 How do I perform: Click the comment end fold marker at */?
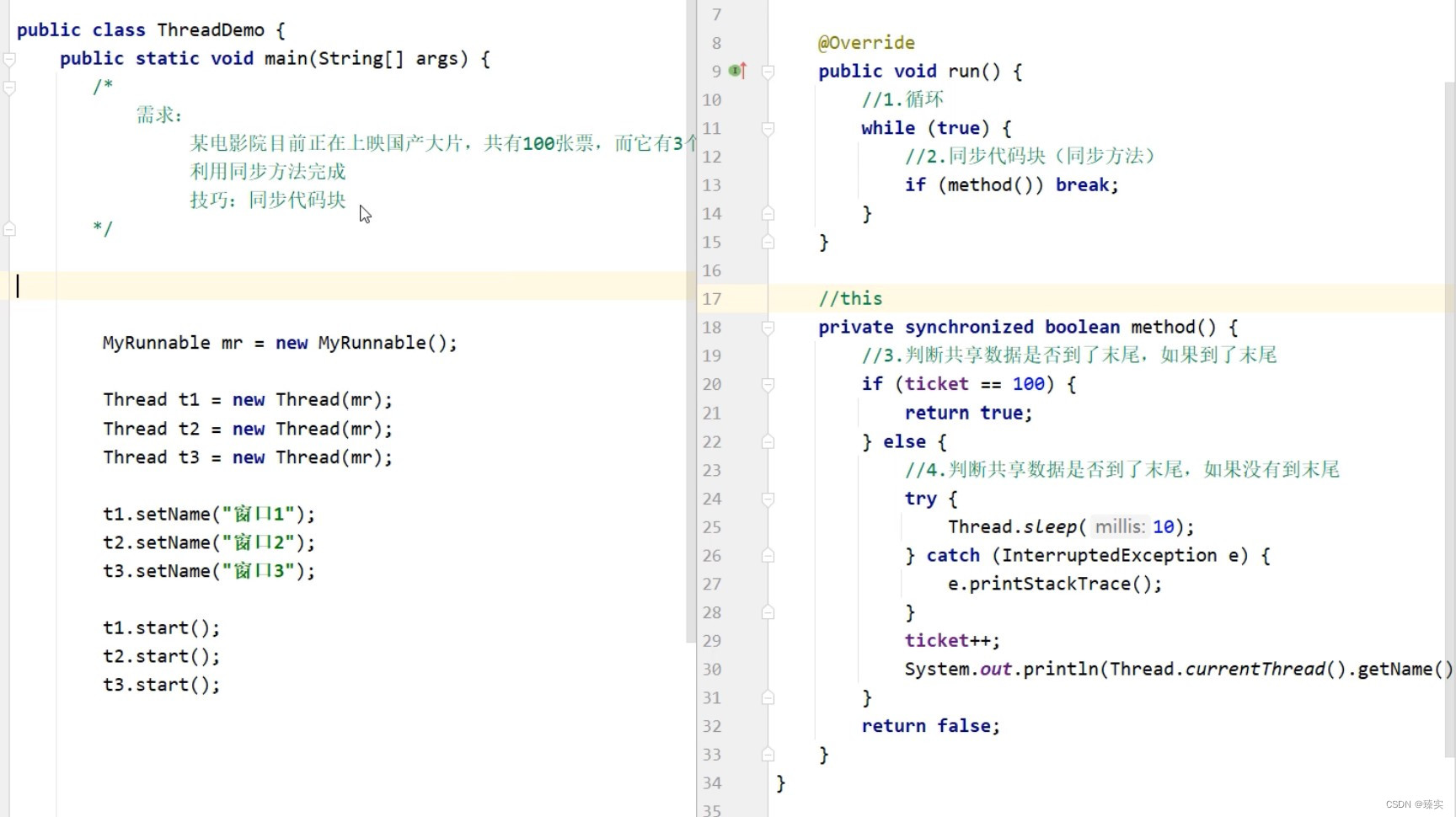[9, 228]
